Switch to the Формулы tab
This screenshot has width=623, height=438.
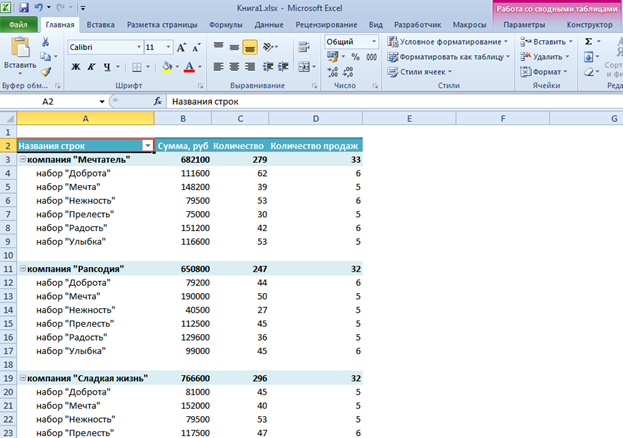(x=226, y=24)
